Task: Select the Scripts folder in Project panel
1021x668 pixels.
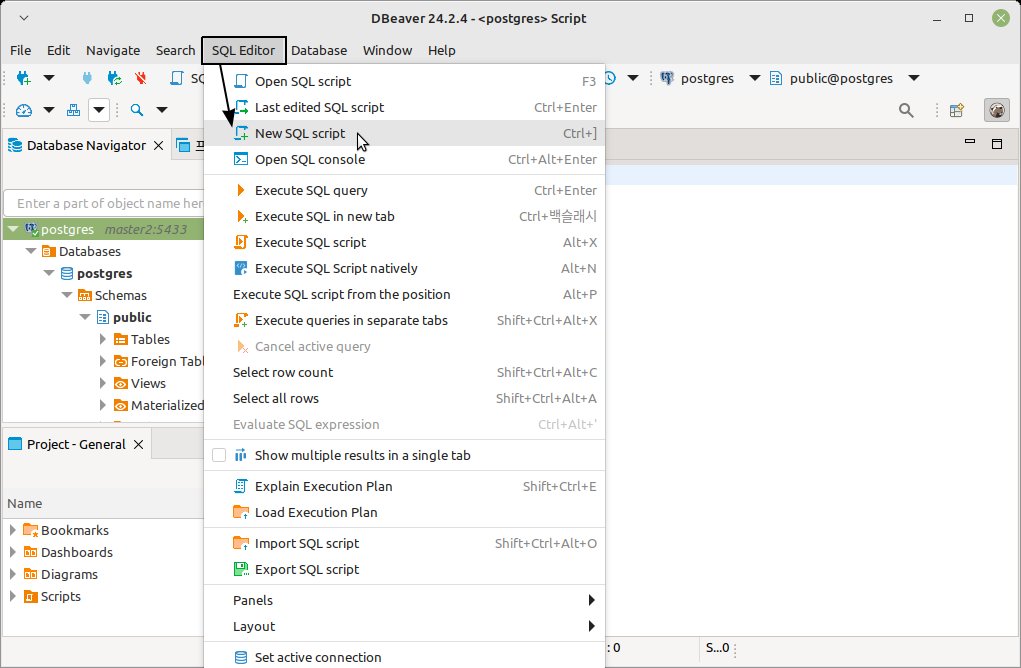Action: pos(60,596)
